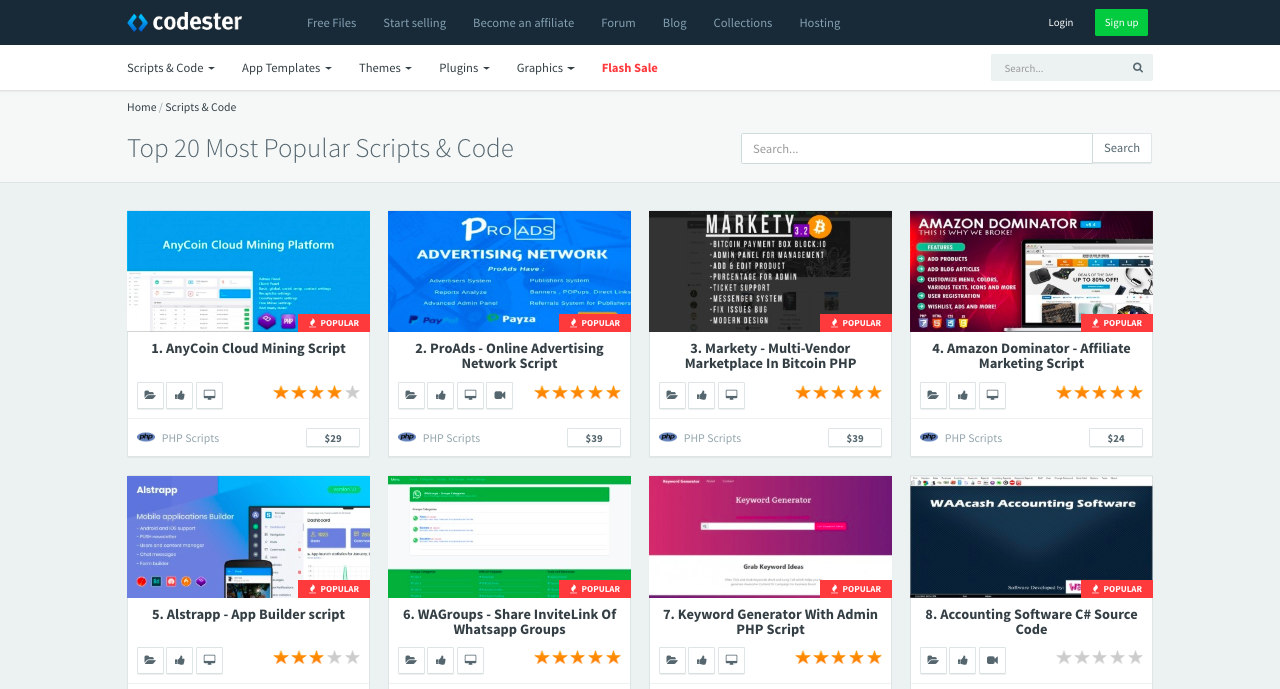Viewport: 1280px width, 689px height.
Task: Click thumbs-up icon on Alstrapp card
Action: click(180, 660)
